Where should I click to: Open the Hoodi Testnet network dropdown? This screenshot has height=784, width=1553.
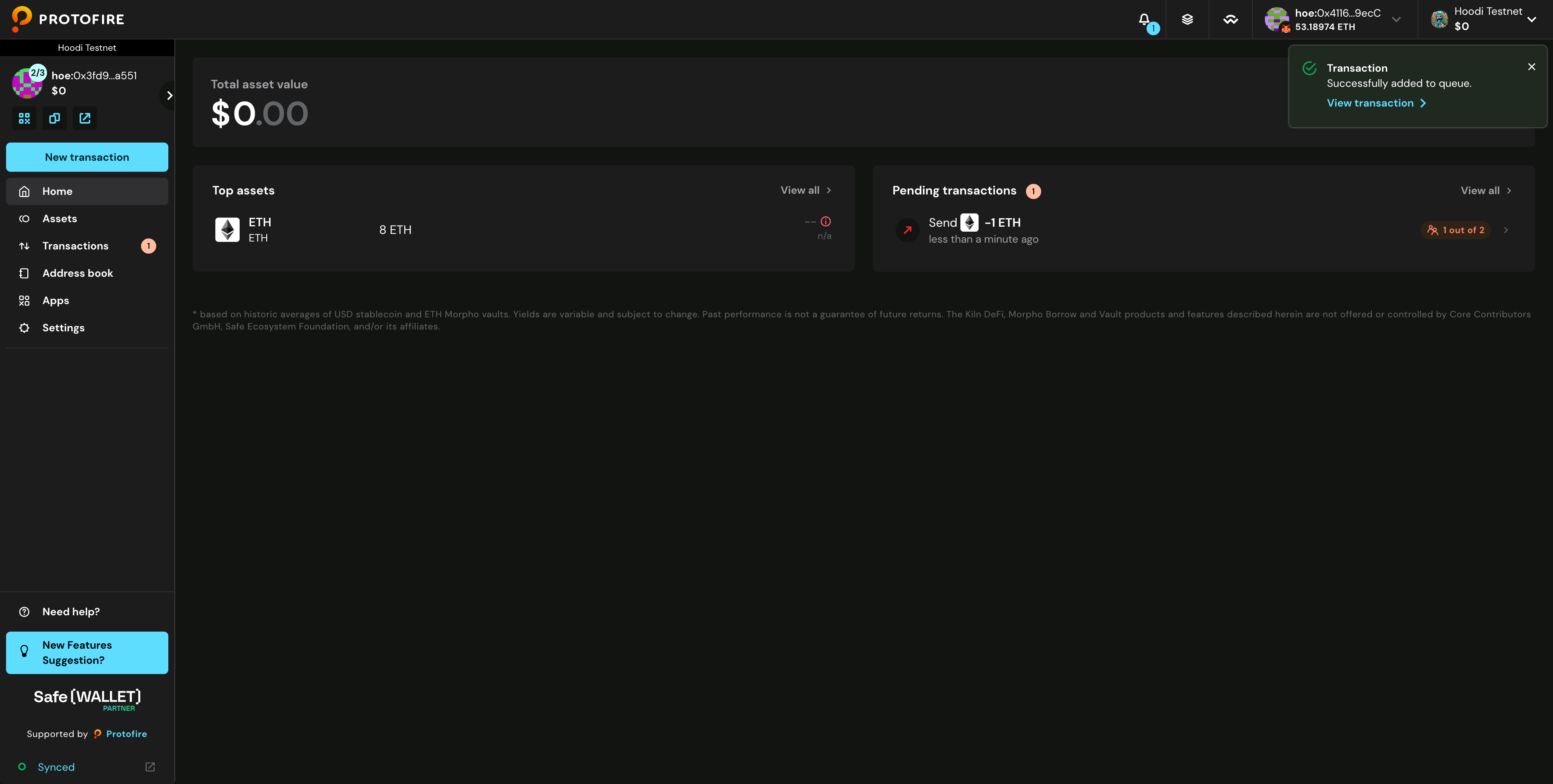(1531, 19)
